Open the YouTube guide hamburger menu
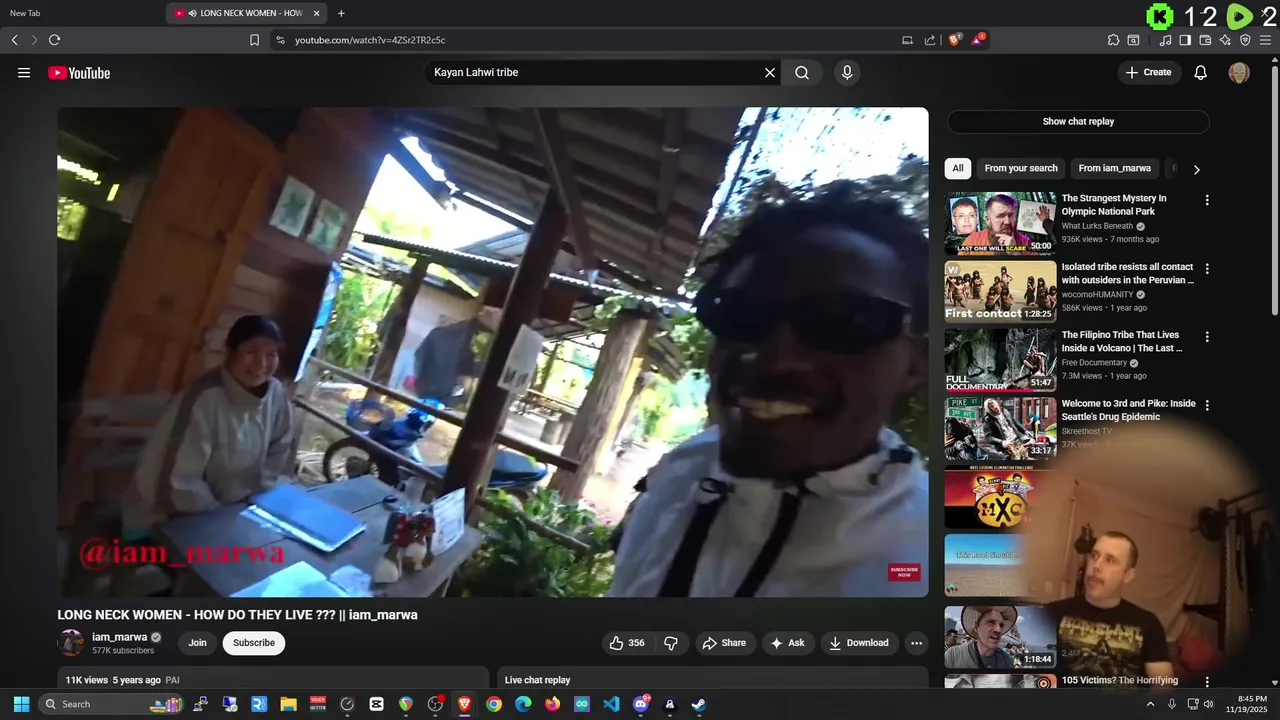This screenshot has width=1280, height=720. pyautogui.click(x=24, y=72)
